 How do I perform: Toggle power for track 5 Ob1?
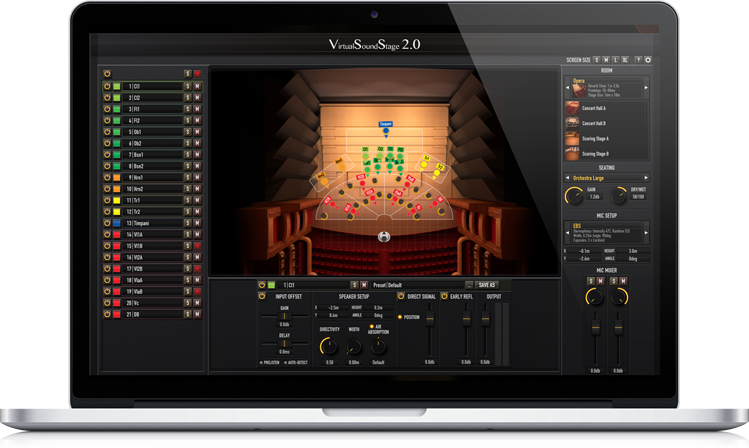107,132
